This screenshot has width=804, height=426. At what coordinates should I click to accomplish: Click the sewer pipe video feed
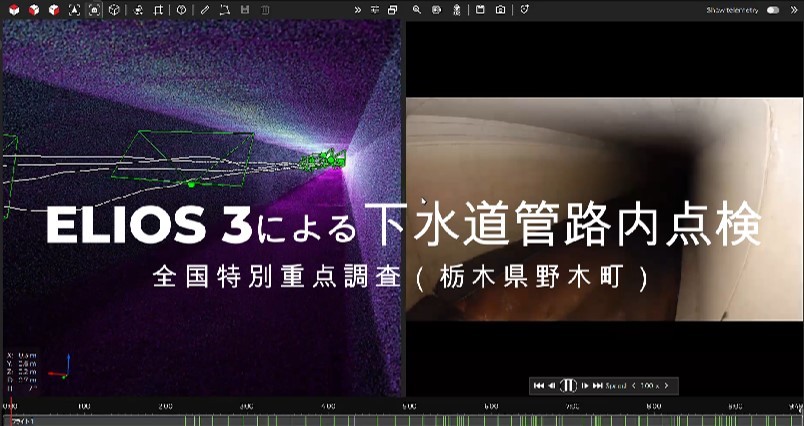(605, 209)
